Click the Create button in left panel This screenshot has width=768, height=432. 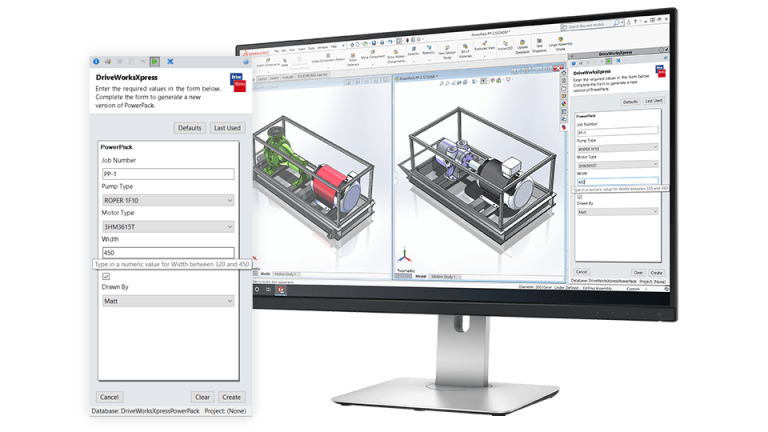231,397
